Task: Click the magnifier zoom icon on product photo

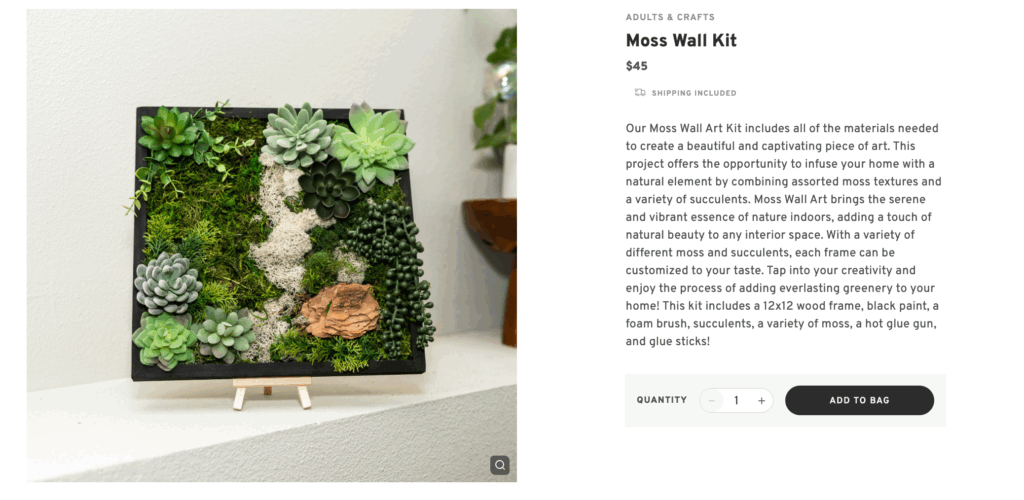Action: [x=500, y=465]
